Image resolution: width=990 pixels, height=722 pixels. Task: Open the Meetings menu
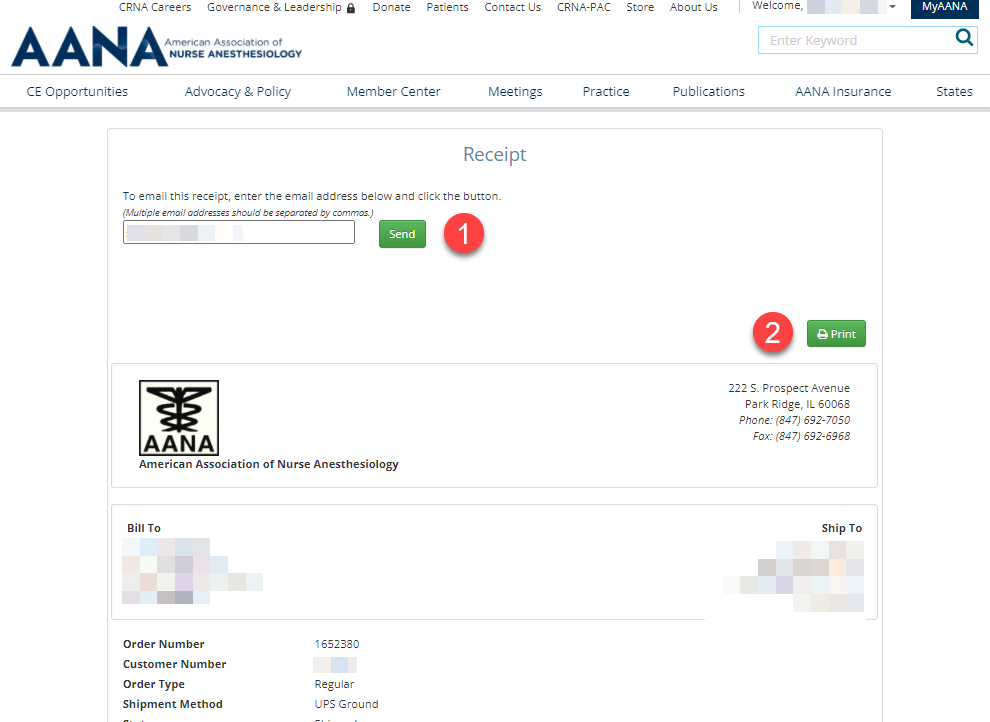515,92
